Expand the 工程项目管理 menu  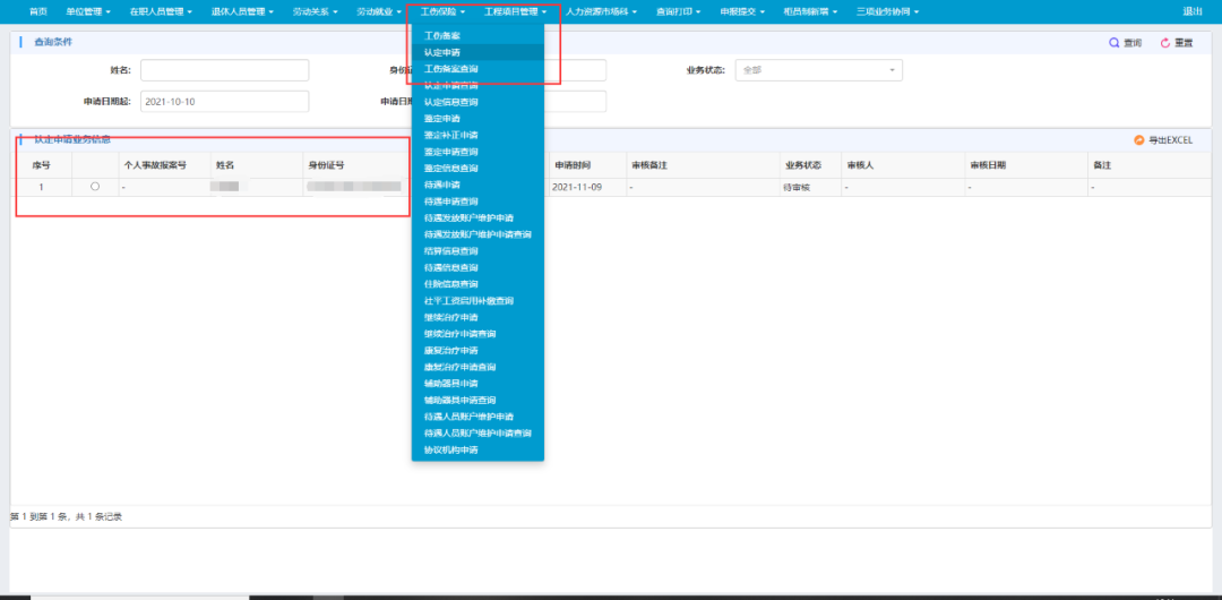(x=515, y=11)
